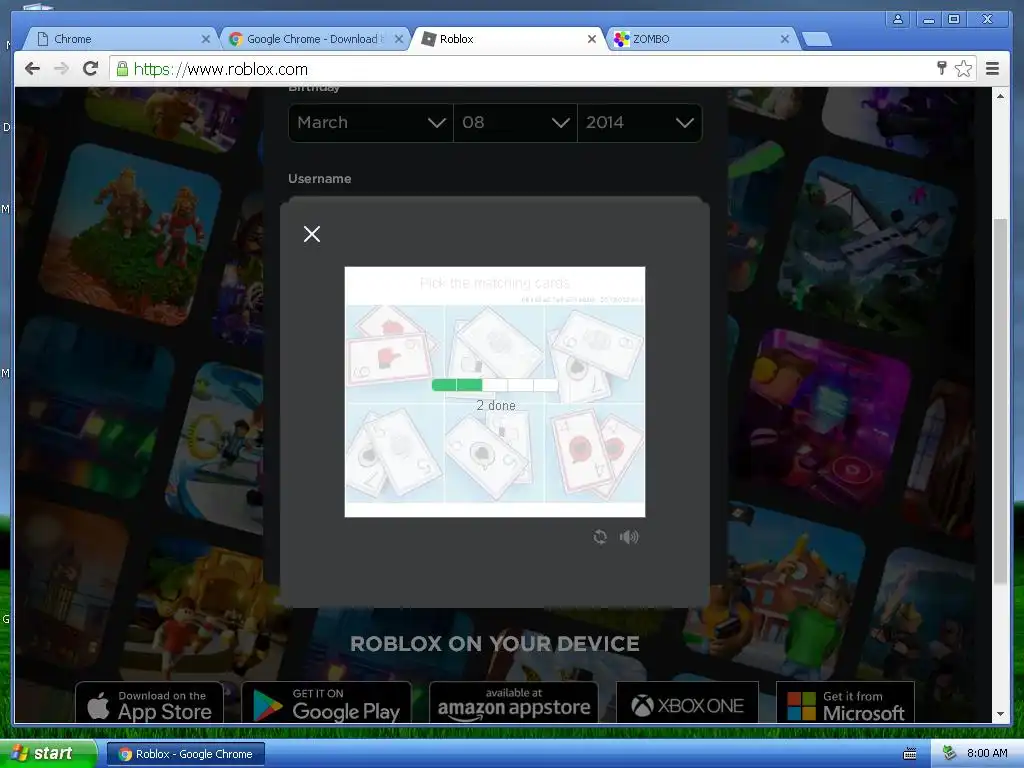Click the system tray clock 8:00 AM

[987, 754]
